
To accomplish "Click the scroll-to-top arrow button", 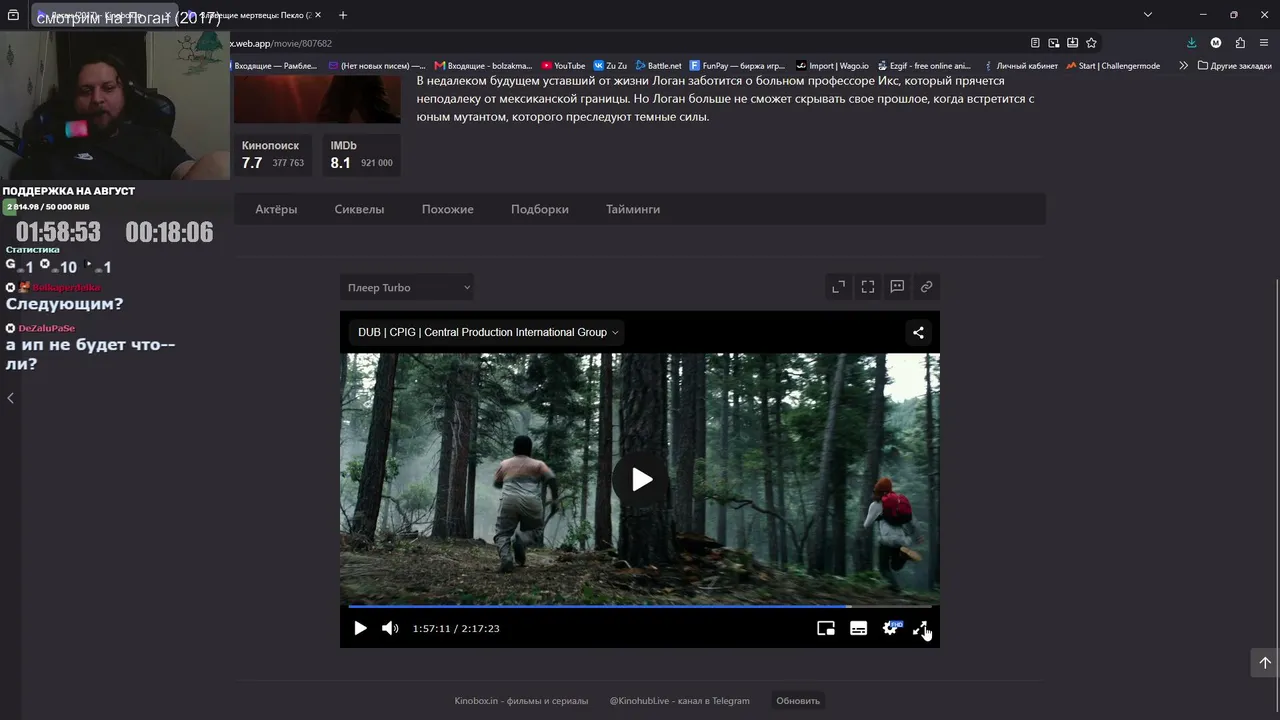I will pos(1264,662).
